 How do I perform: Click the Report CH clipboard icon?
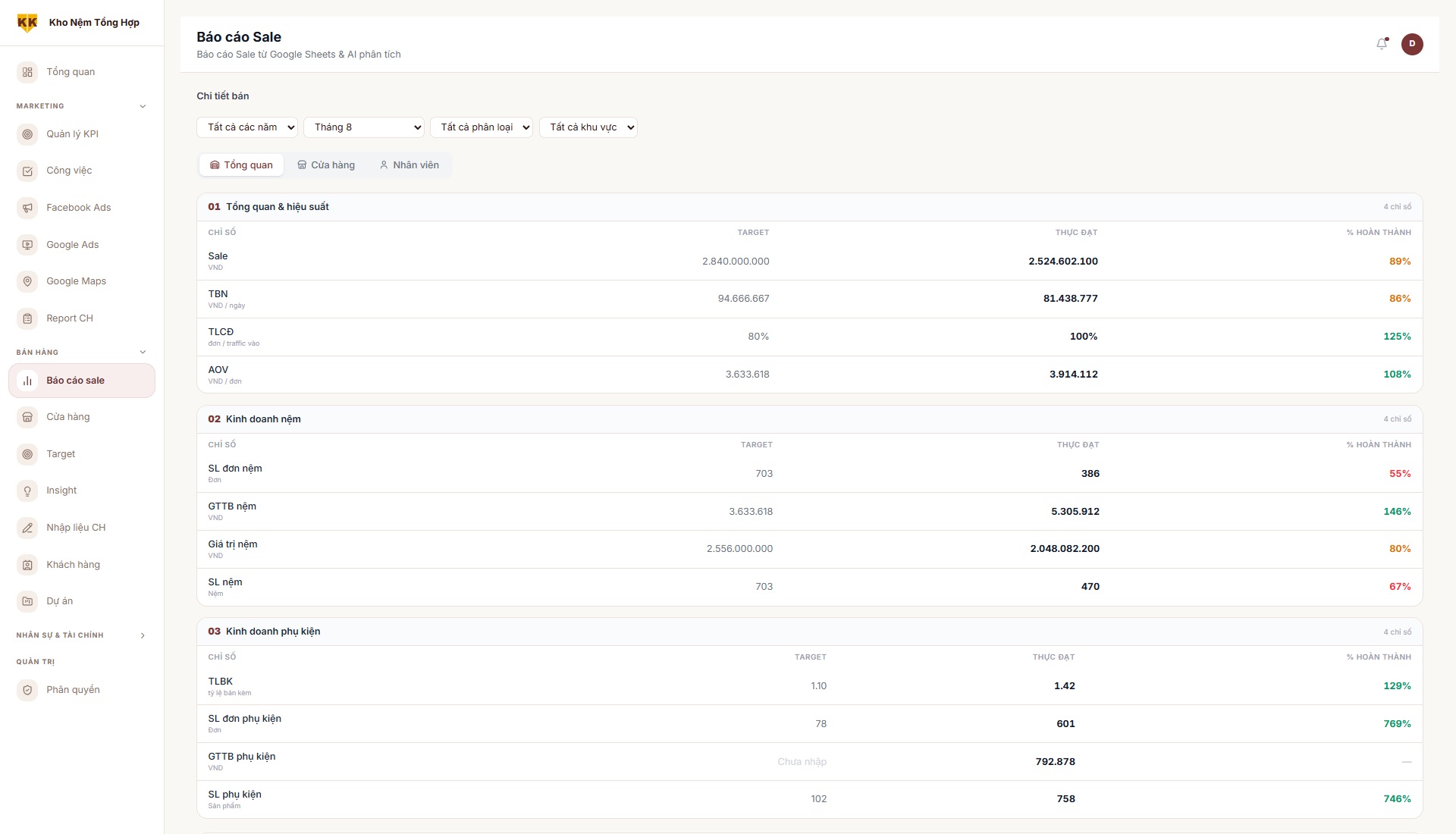(27, 318)
